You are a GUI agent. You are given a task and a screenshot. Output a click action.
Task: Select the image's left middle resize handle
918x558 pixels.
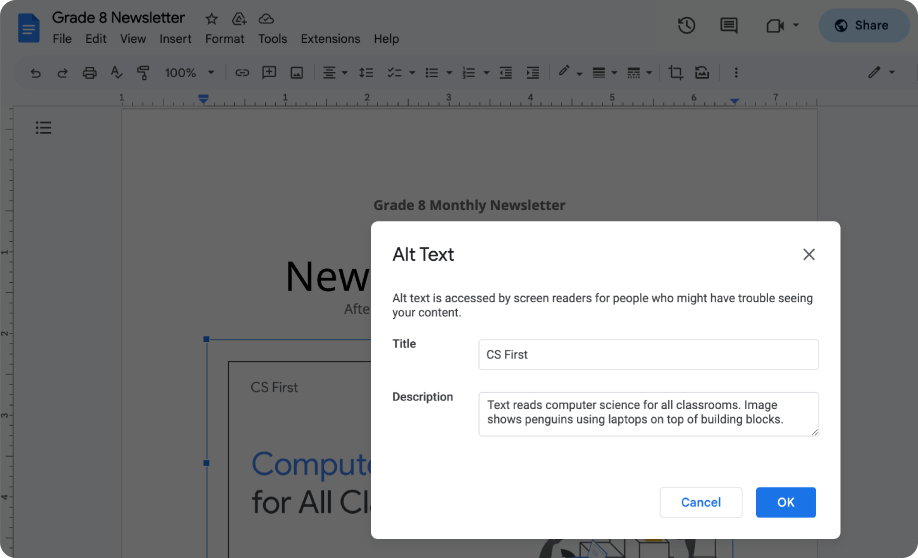click(x=206, y=463)
